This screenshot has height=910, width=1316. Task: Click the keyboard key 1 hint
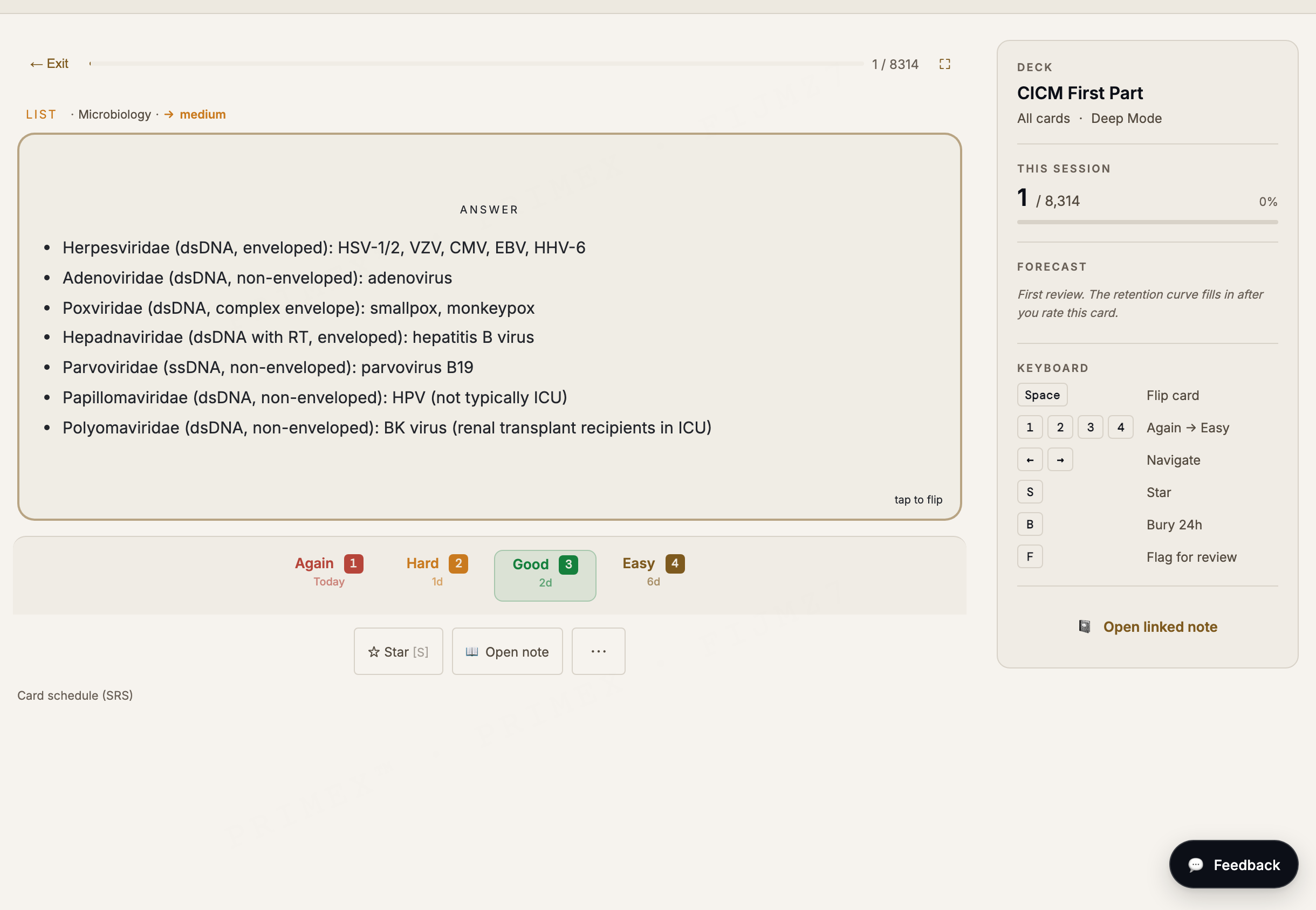click(x=1030, y=427)
